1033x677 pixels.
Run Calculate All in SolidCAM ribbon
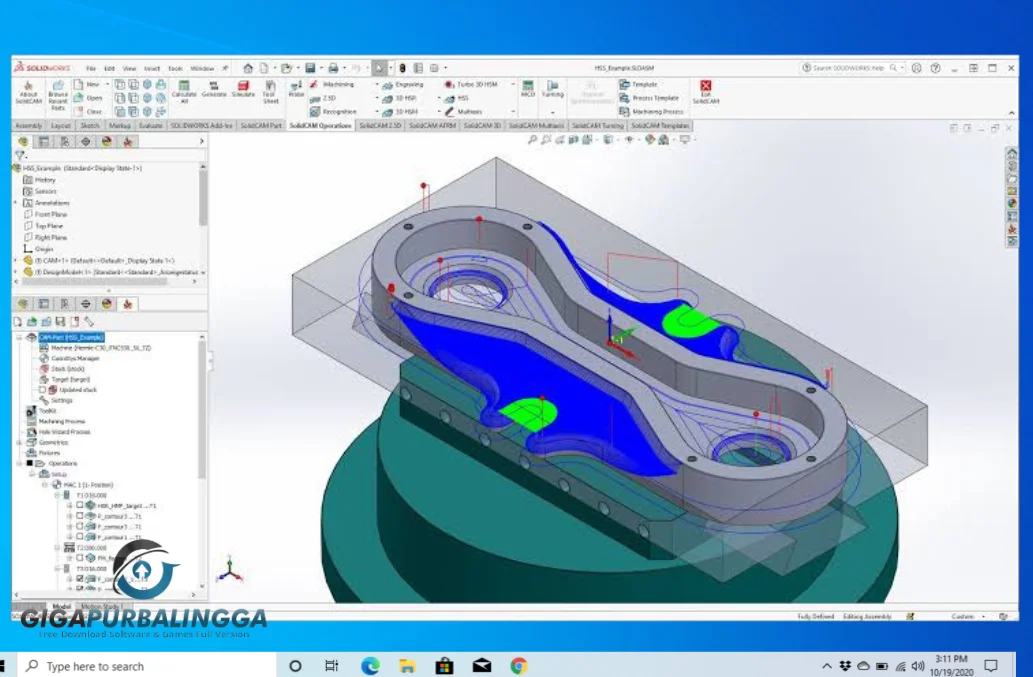point(184,92)
